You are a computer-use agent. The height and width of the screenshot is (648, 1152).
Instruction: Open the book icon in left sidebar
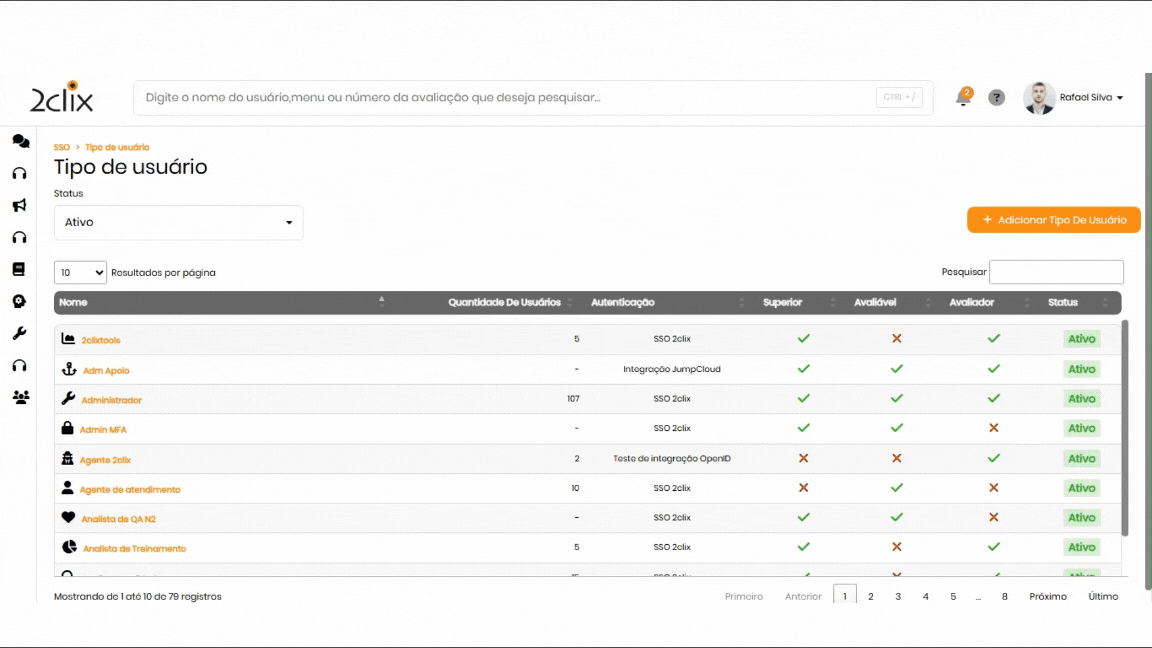(x=19, y=269)
